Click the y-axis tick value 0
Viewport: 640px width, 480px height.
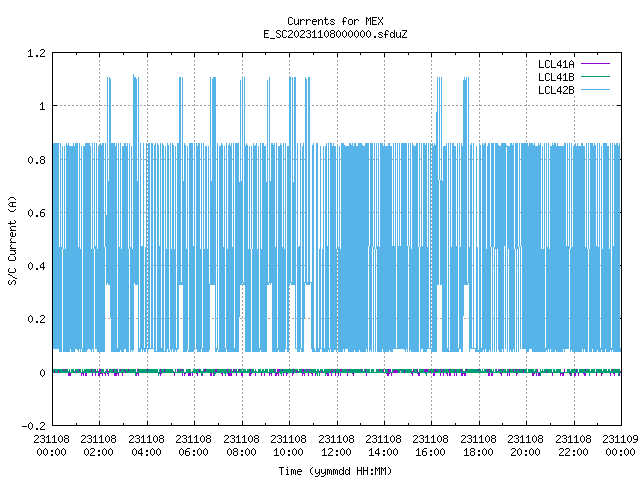(42, 373)
